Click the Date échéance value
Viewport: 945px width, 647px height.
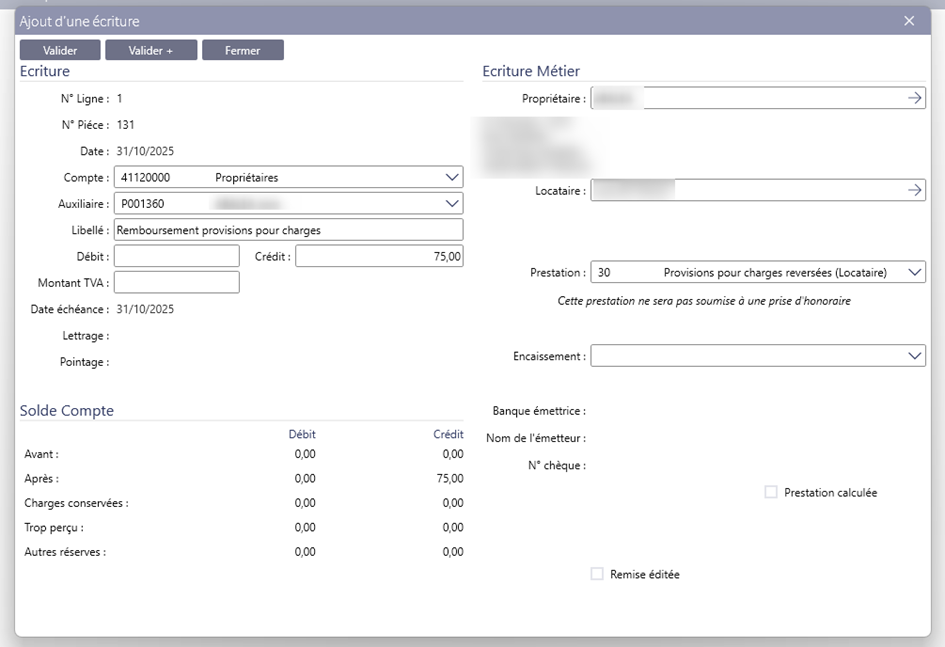coord(145,309)
